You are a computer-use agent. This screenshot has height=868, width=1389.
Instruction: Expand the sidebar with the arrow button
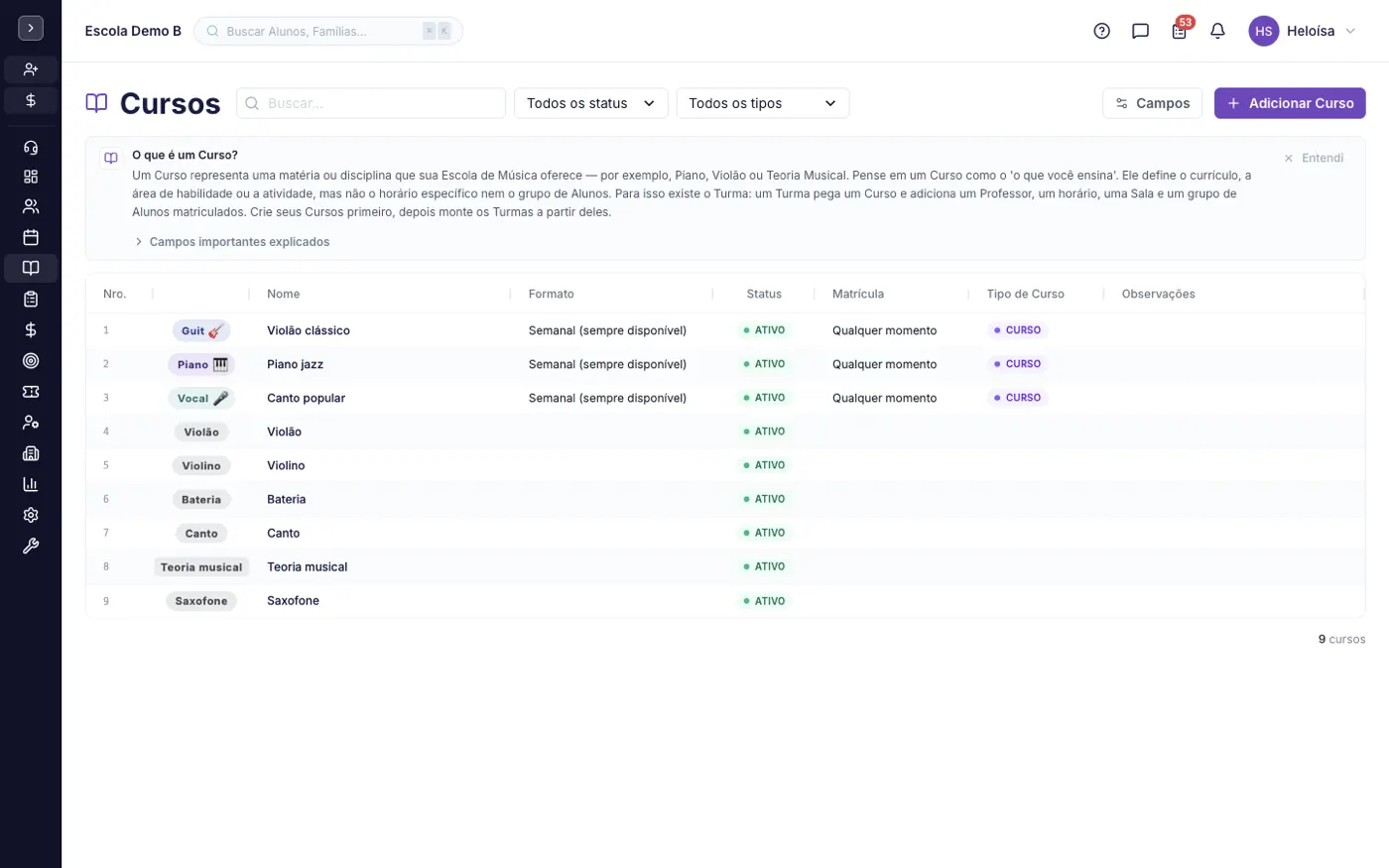31,29
